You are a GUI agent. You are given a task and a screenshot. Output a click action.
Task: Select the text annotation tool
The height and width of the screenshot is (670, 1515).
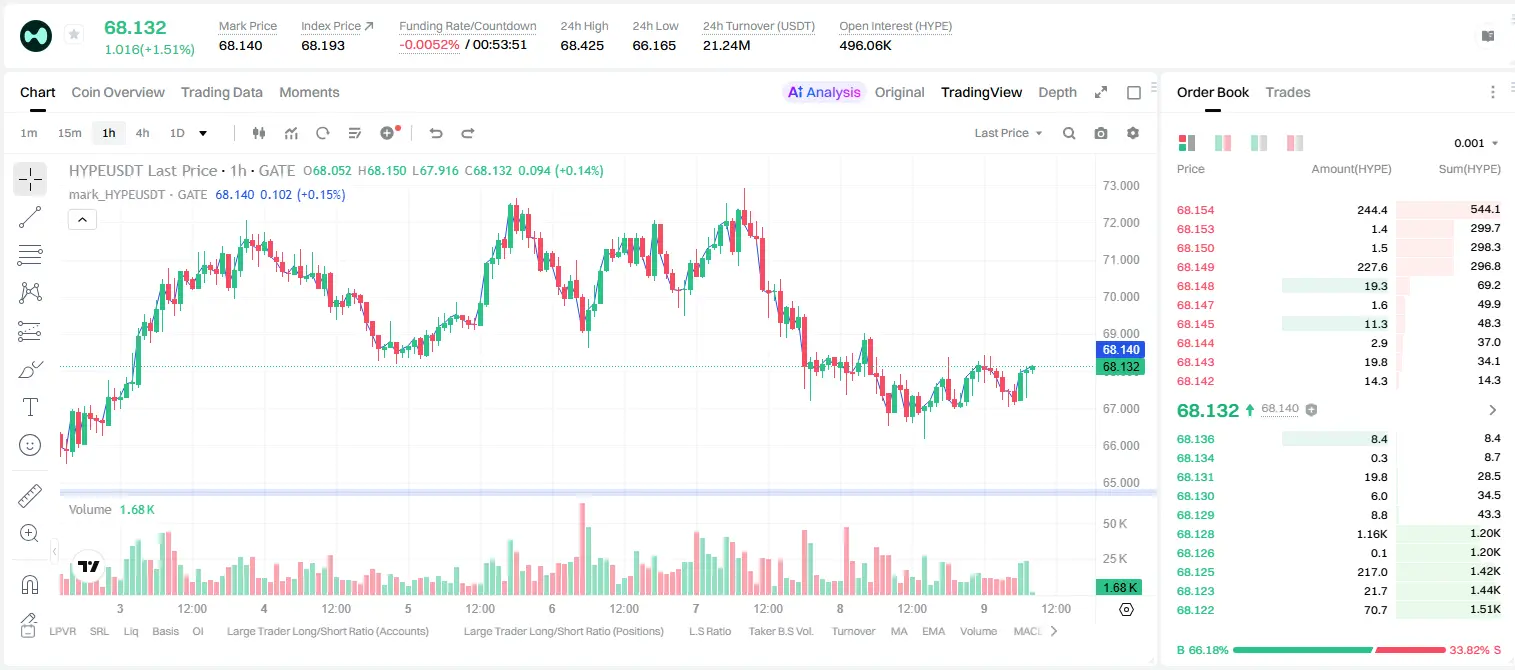[30, 407]
